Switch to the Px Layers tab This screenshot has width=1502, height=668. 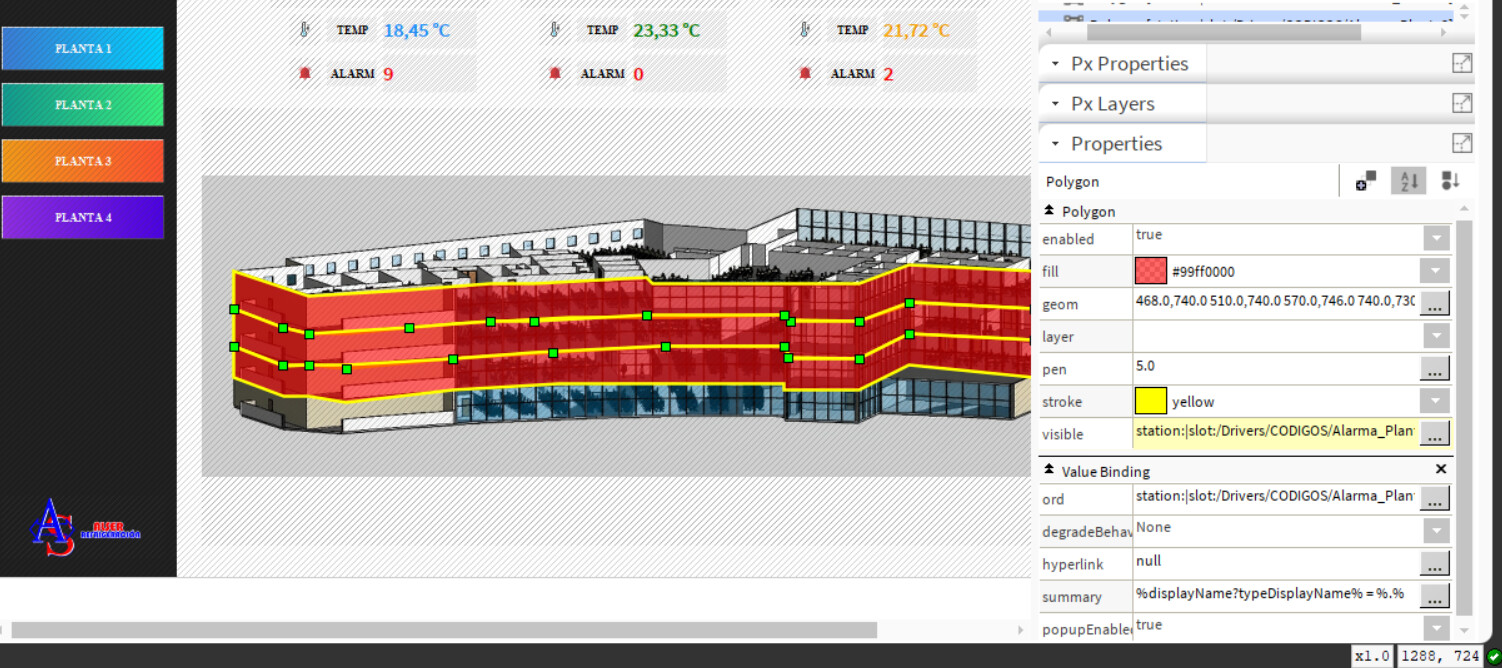pyautogui.click(x=1111, y=104)
